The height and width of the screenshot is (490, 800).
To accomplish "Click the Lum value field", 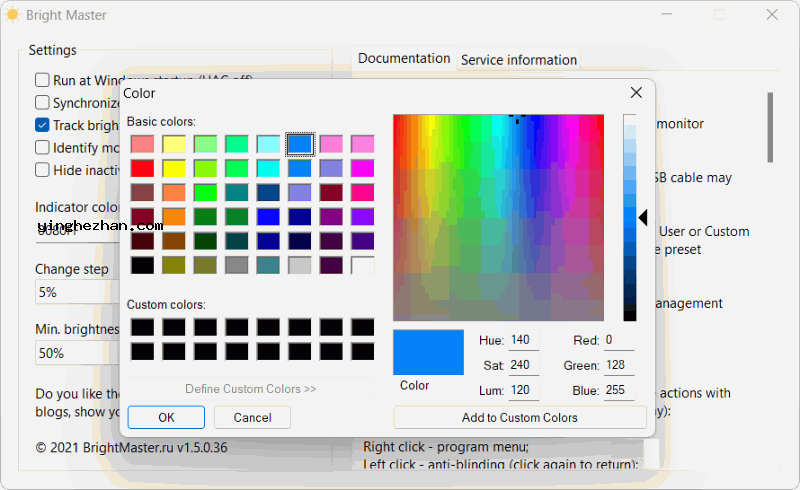I will point(524,390).
